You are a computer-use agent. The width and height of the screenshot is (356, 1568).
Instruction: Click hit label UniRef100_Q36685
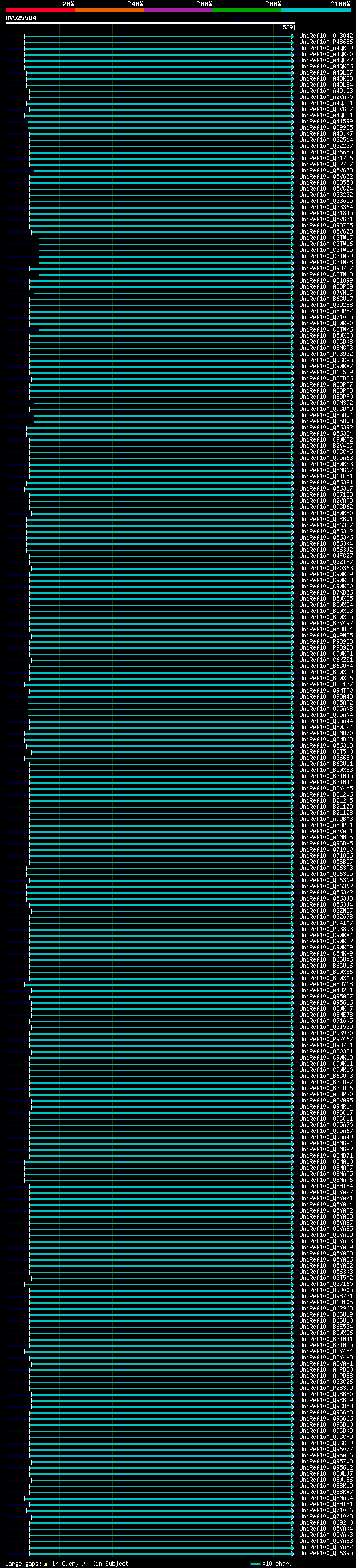click(x=326, y=152)
